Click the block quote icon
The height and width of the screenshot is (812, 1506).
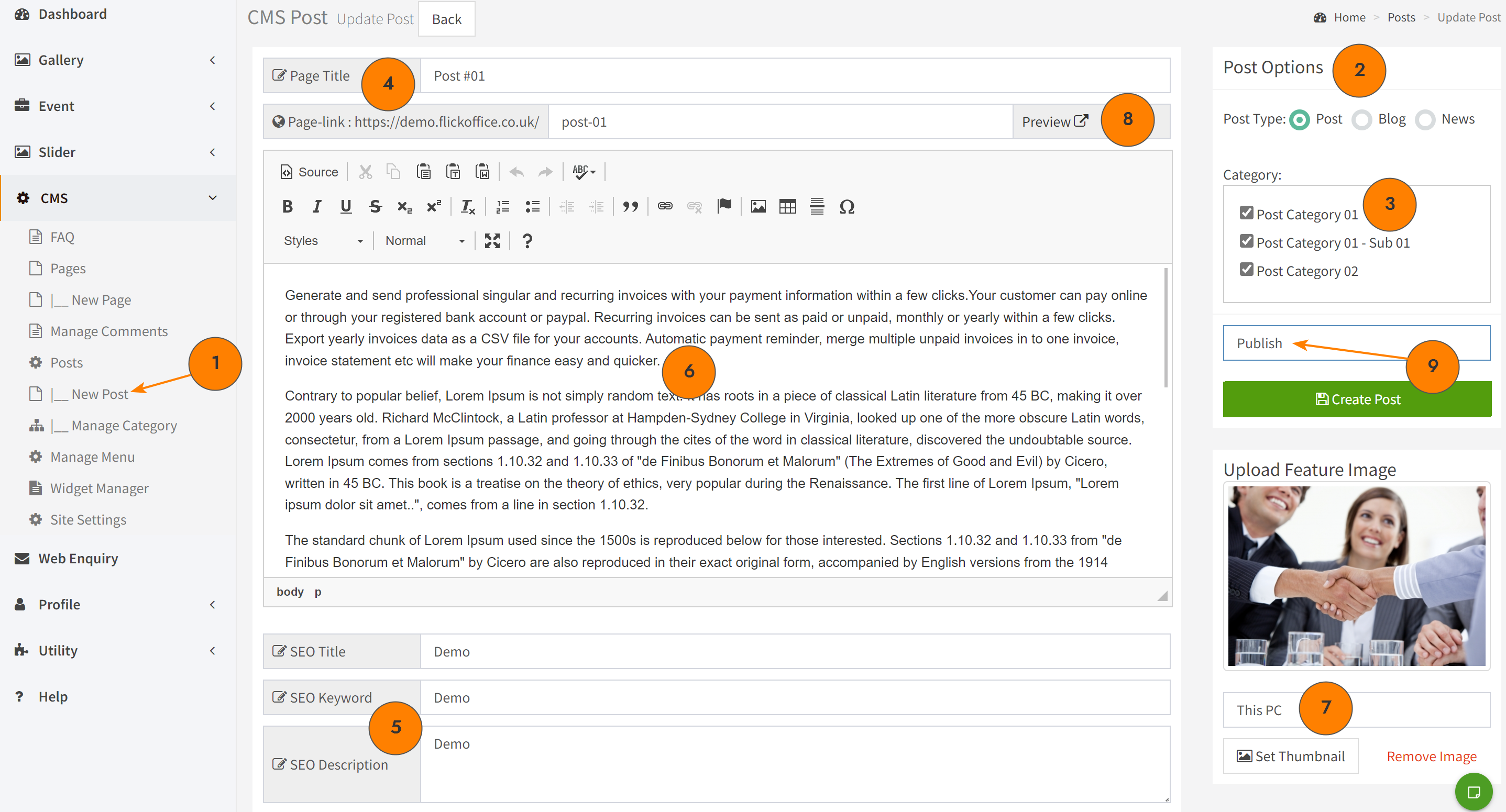[x=630, y=206]
